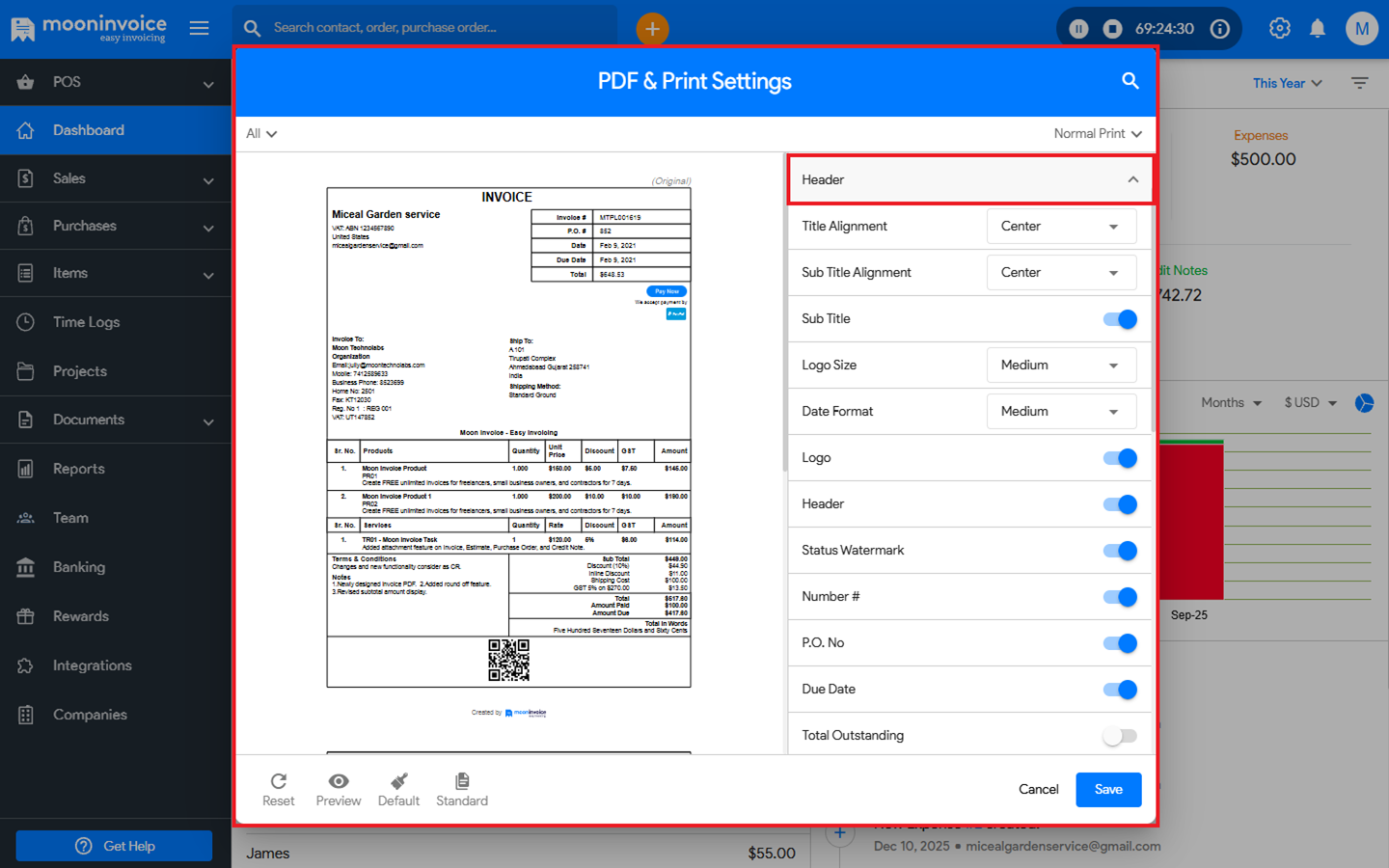Go to Time Logs in sidebar
This screenshot has width=1389, height=868.
[x=86, y=322]
